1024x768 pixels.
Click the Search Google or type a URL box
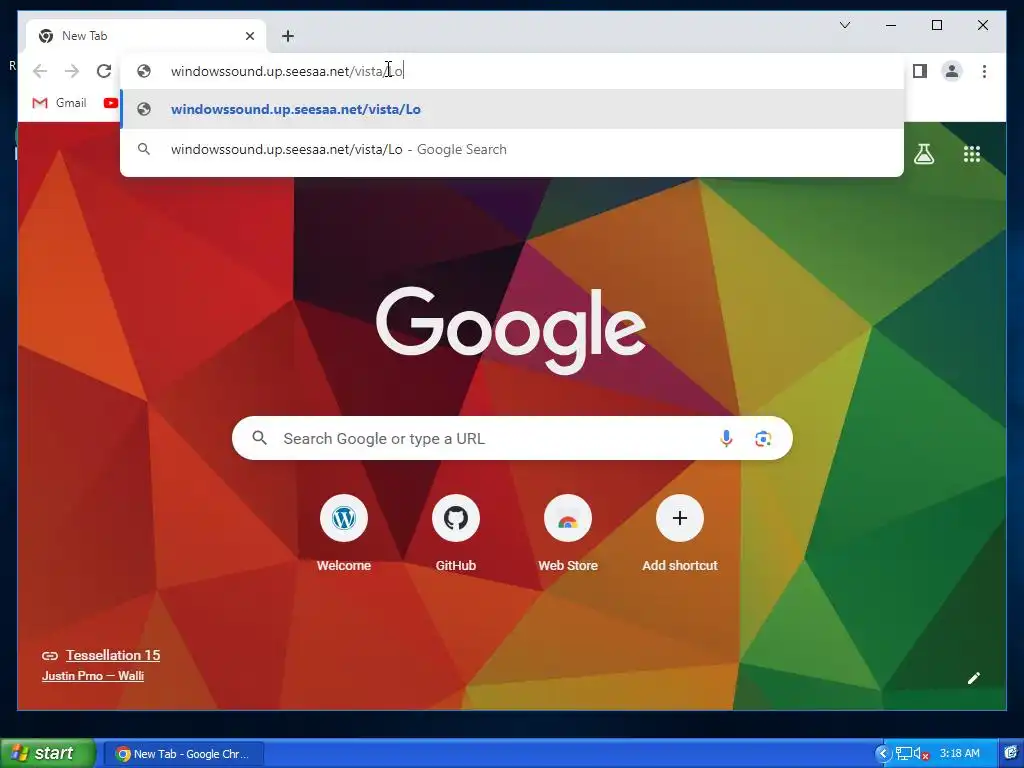tap(512, 438)
